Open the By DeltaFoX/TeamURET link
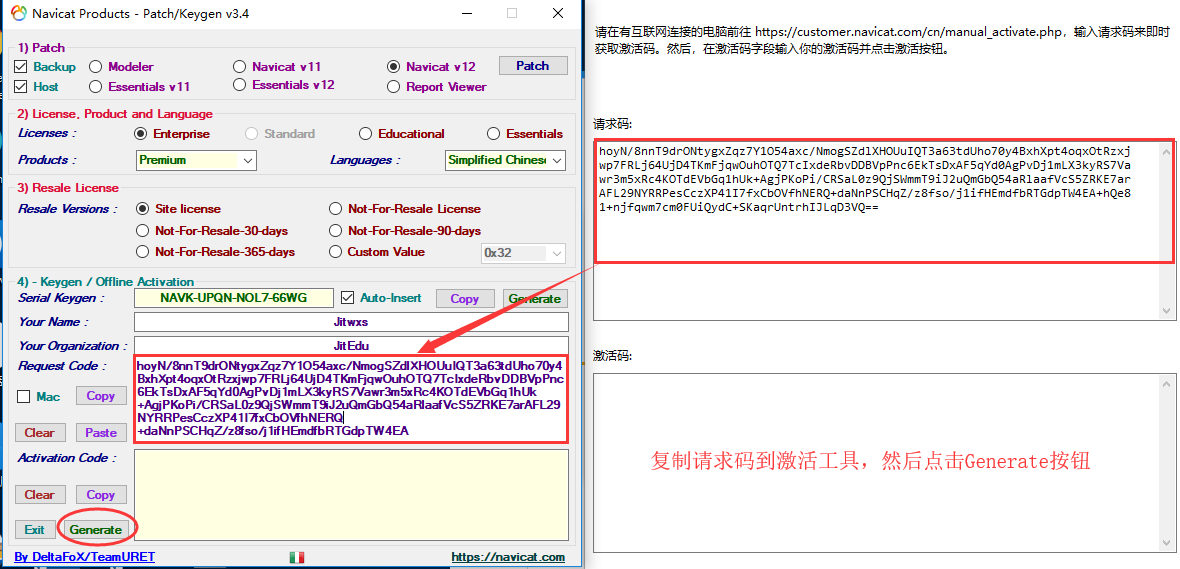1180x569 pixels. pyautogui.click(x=84, y=557)
